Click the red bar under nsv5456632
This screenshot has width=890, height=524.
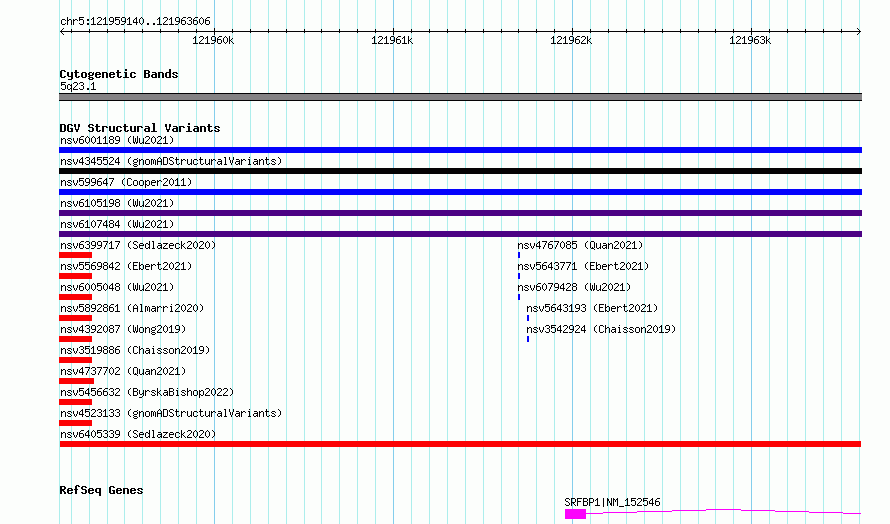[75, 402]
